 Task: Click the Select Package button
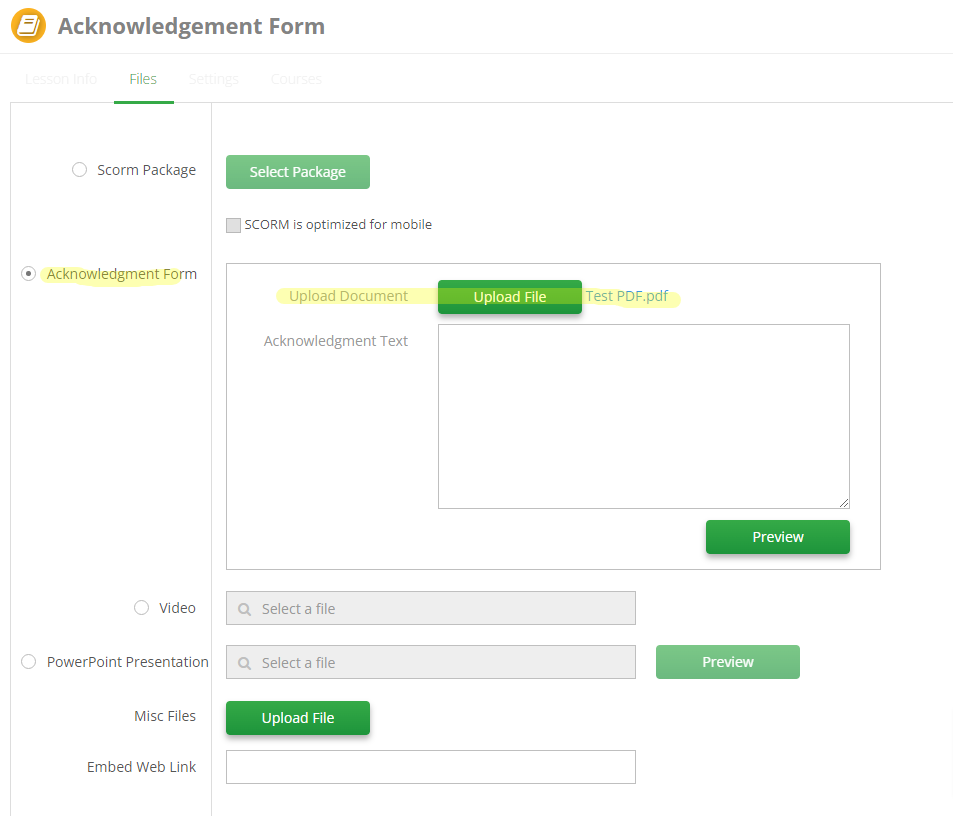tap(297, 171)
